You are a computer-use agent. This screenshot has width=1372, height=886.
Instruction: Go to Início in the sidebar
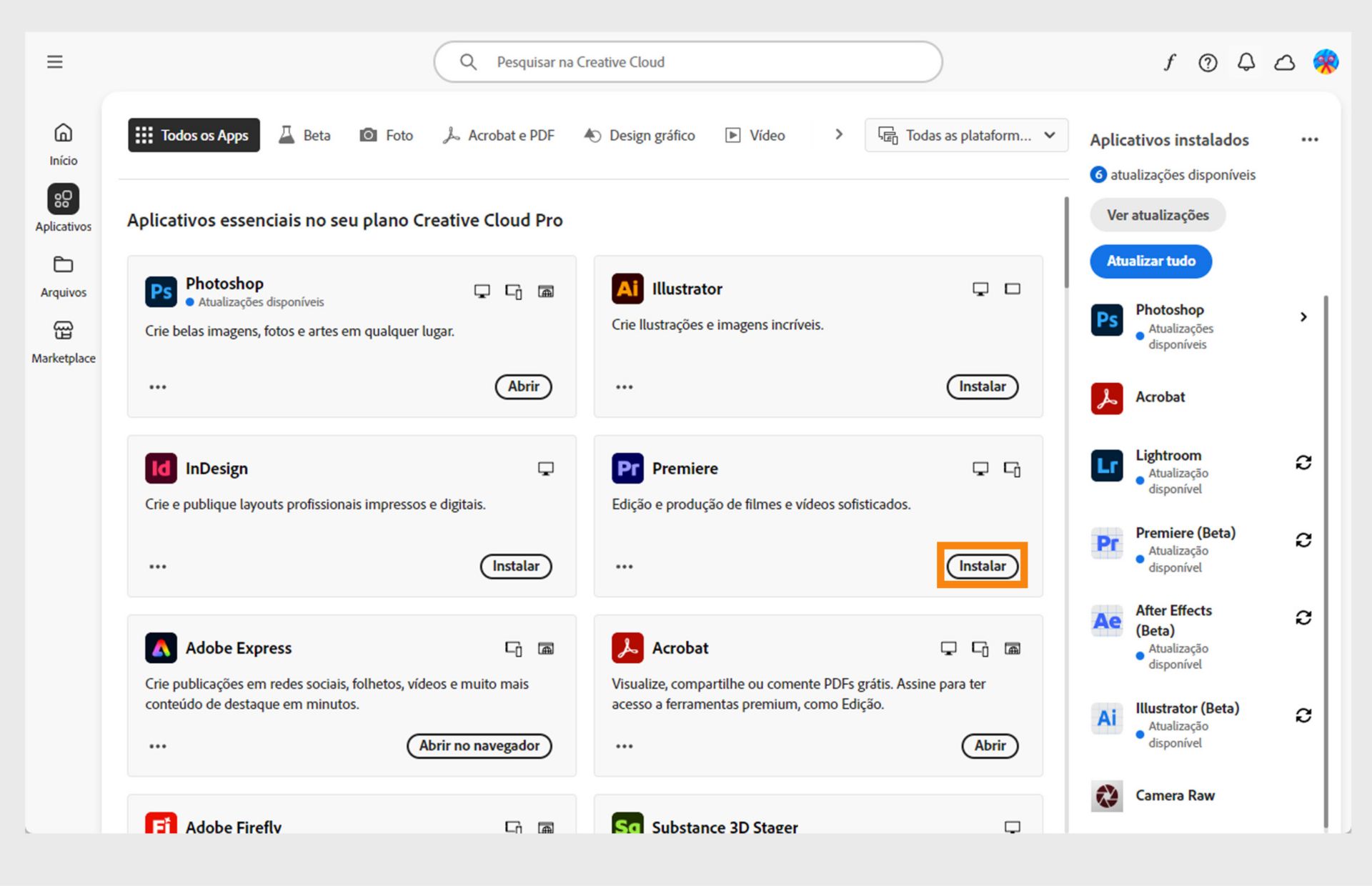(64, 145)
